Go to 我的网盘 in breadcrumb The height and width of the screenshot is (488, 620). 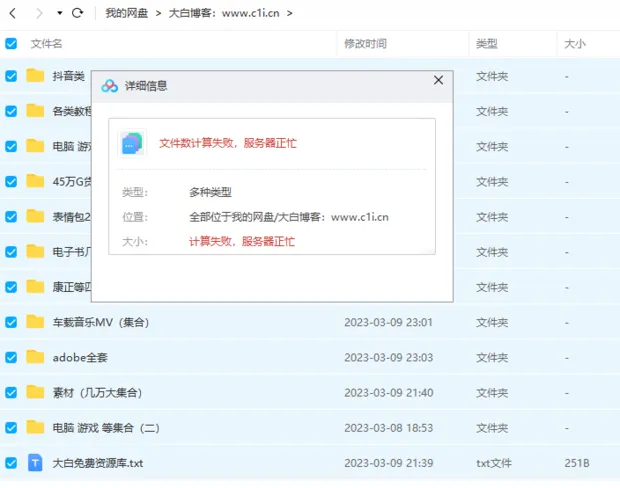(127, 13)
